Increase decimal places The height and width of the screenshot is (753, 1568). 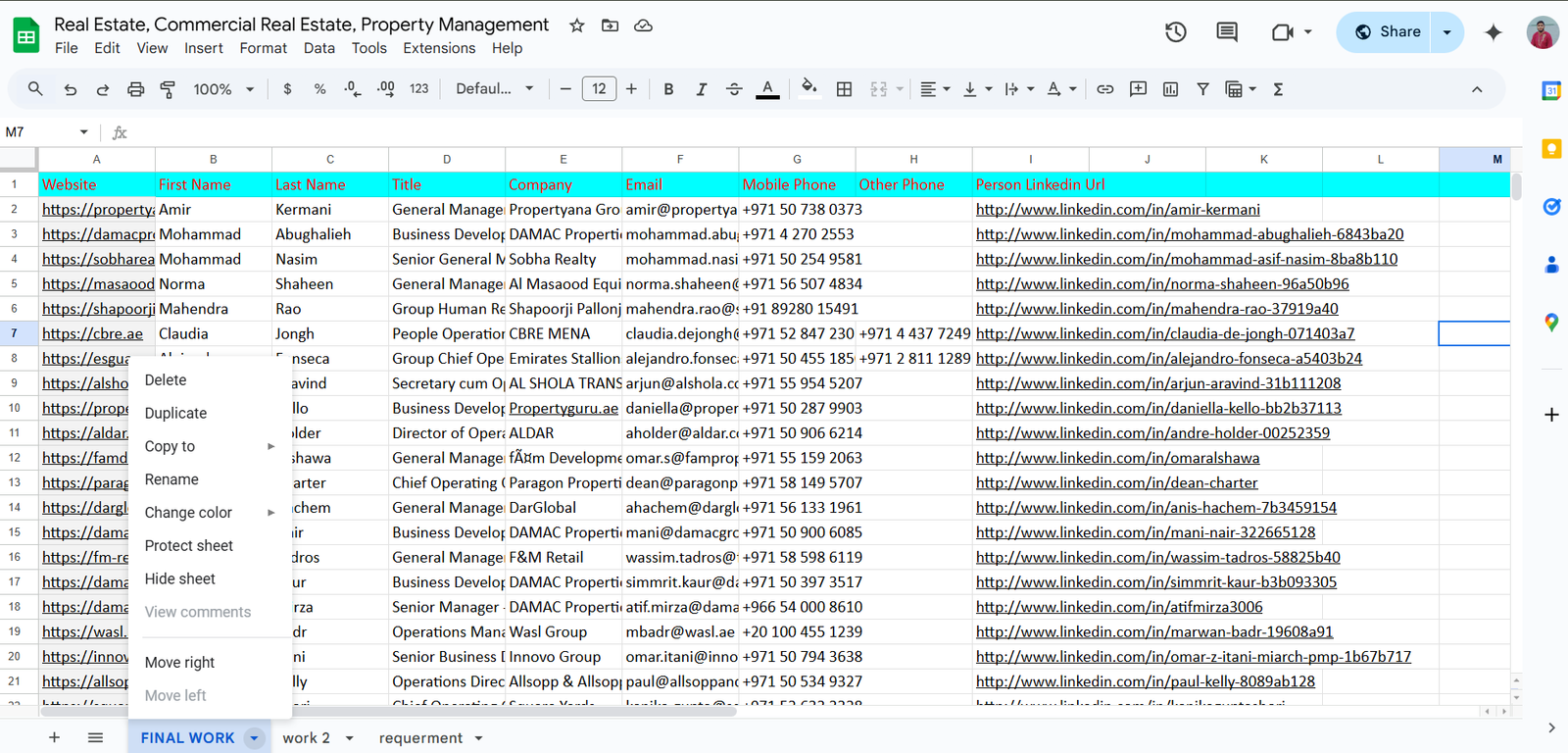(x=386, y=89)
